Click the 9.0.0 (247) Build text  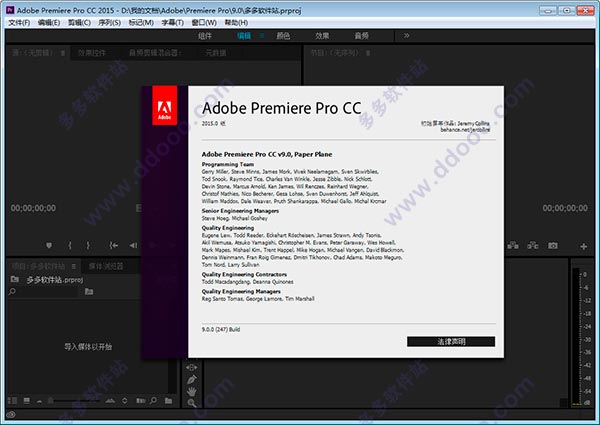221,329
